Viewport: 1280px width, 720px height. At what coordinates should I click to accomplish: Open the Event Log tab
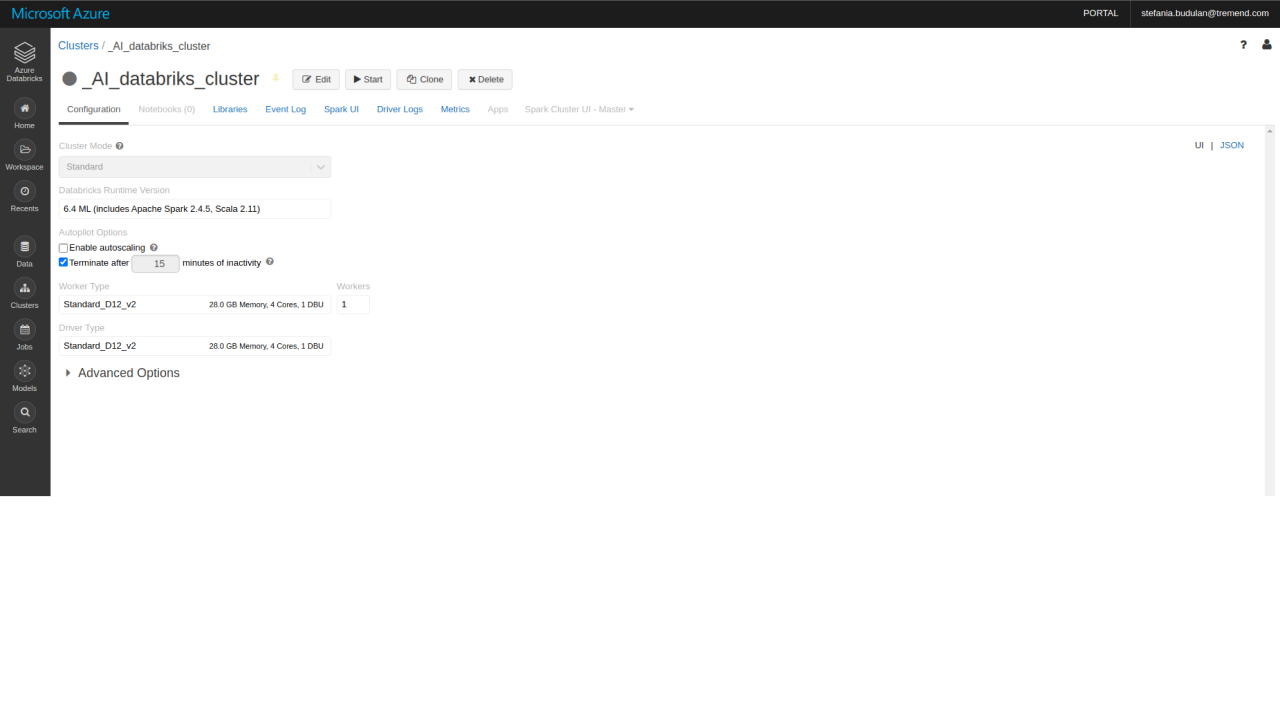(285, 109)
